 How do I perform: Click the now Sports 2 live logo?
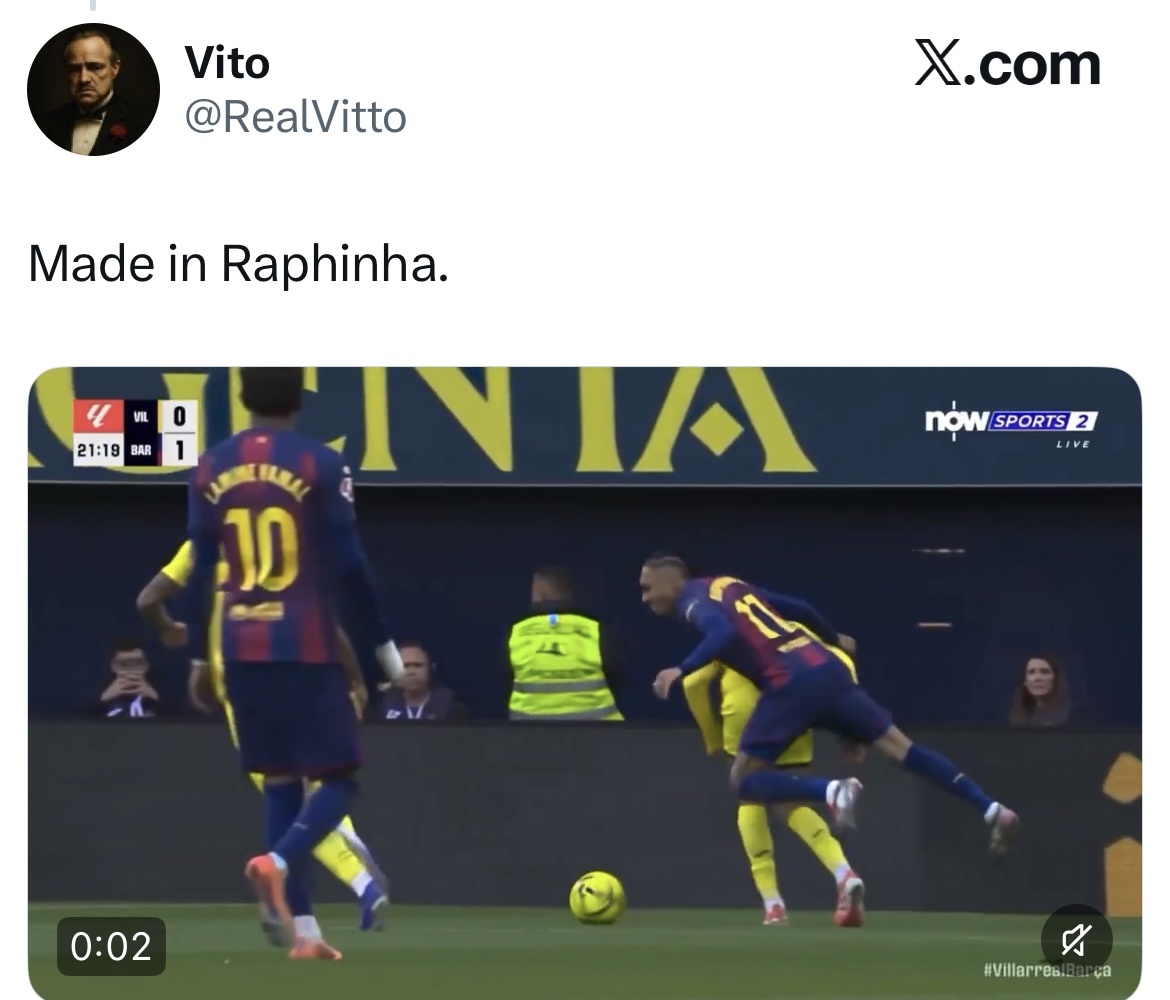1011,421
